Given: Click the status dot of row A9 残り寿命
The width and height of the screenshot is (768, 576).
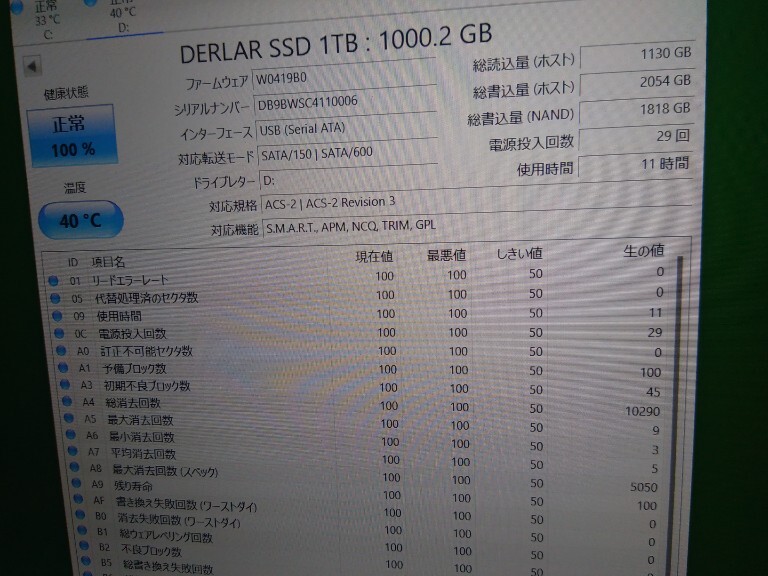Looking at the screenshot, I should pos(77,483).
